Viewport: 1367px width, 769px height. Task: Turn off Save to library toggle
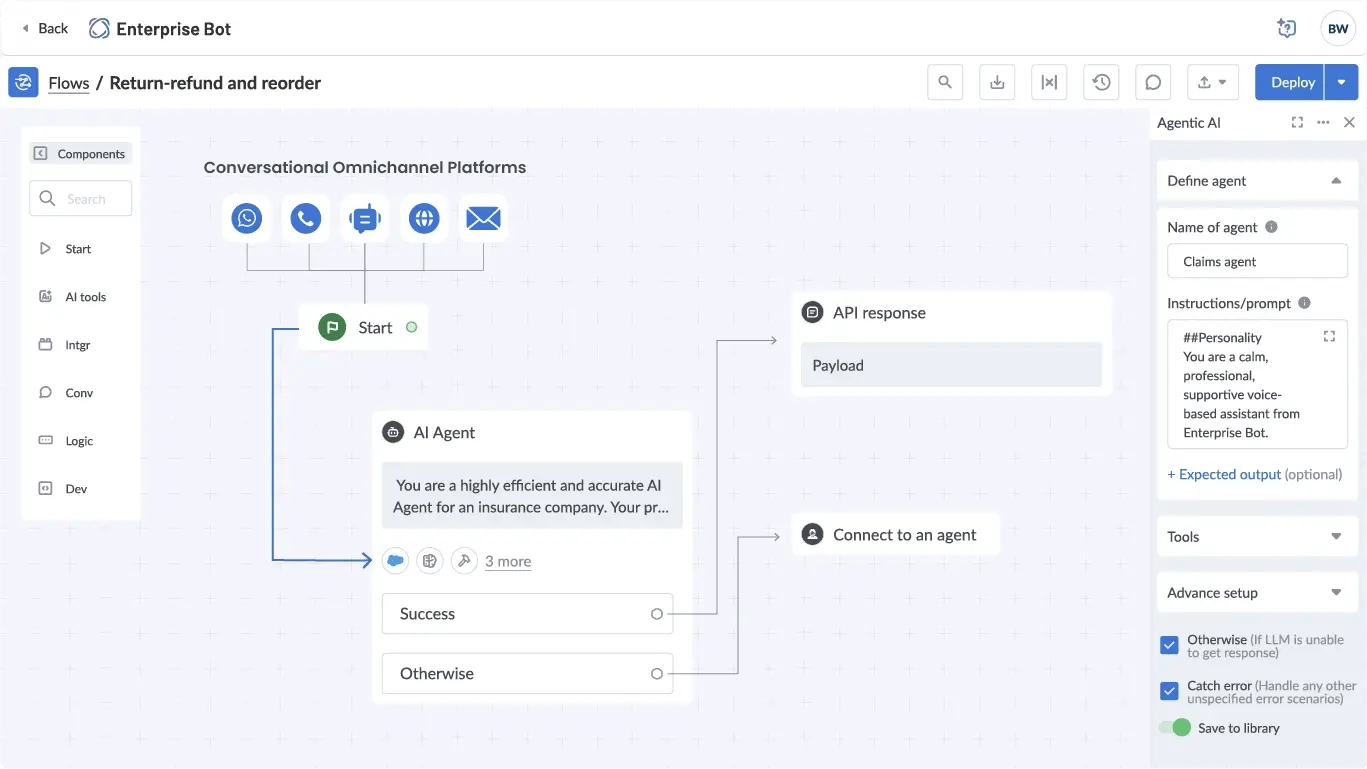click(x=1175, y=728)
